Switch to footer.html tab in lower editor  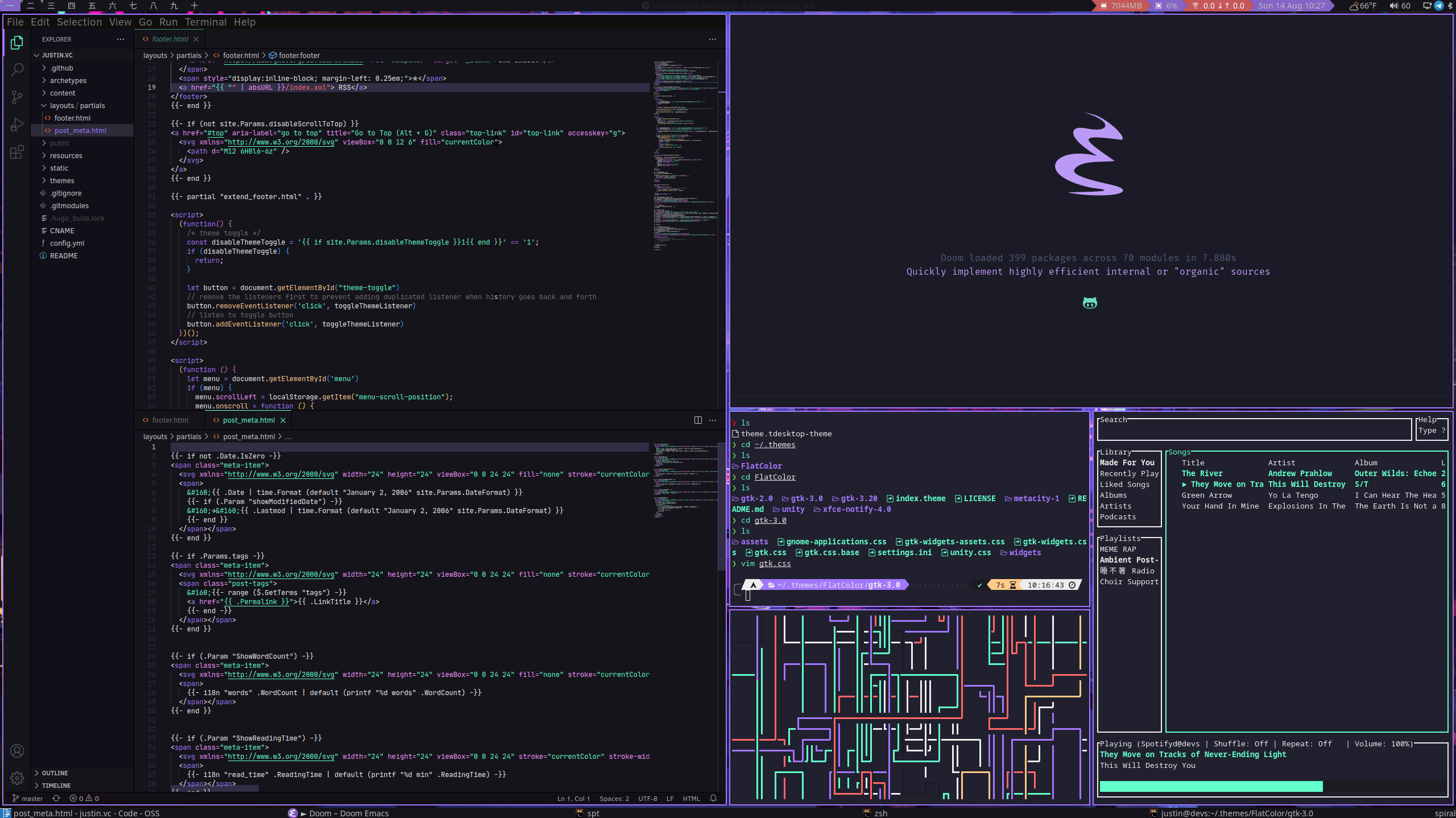169,420
